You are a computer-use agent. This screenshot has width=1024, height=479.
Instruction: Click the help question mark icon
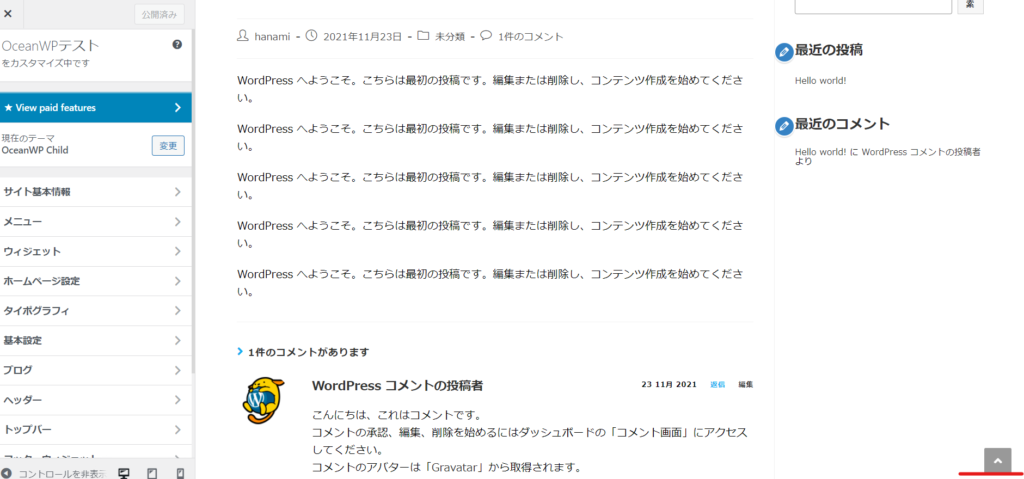[177, 44]
